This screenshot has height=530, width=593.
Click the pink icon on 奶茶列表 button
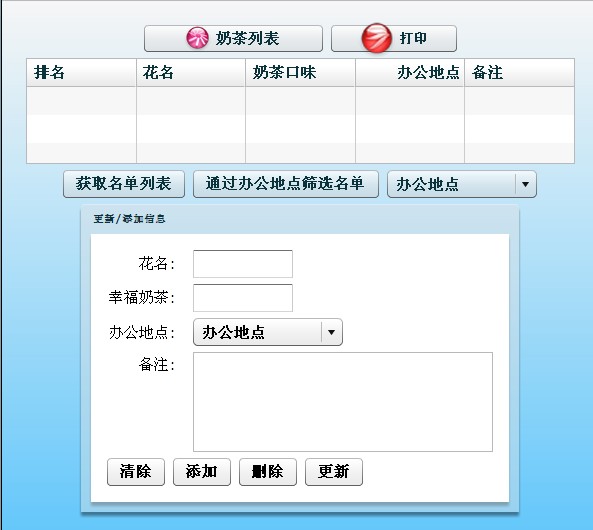pos(197,38)
